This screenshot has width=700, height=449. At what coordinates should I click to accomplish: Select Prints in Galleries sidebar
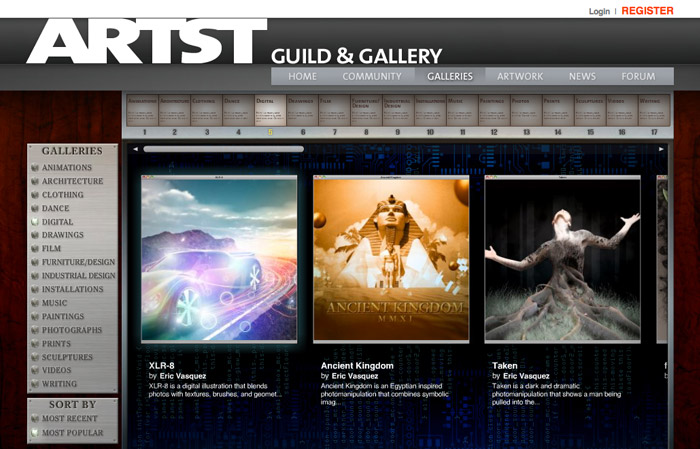pos(56,344)
